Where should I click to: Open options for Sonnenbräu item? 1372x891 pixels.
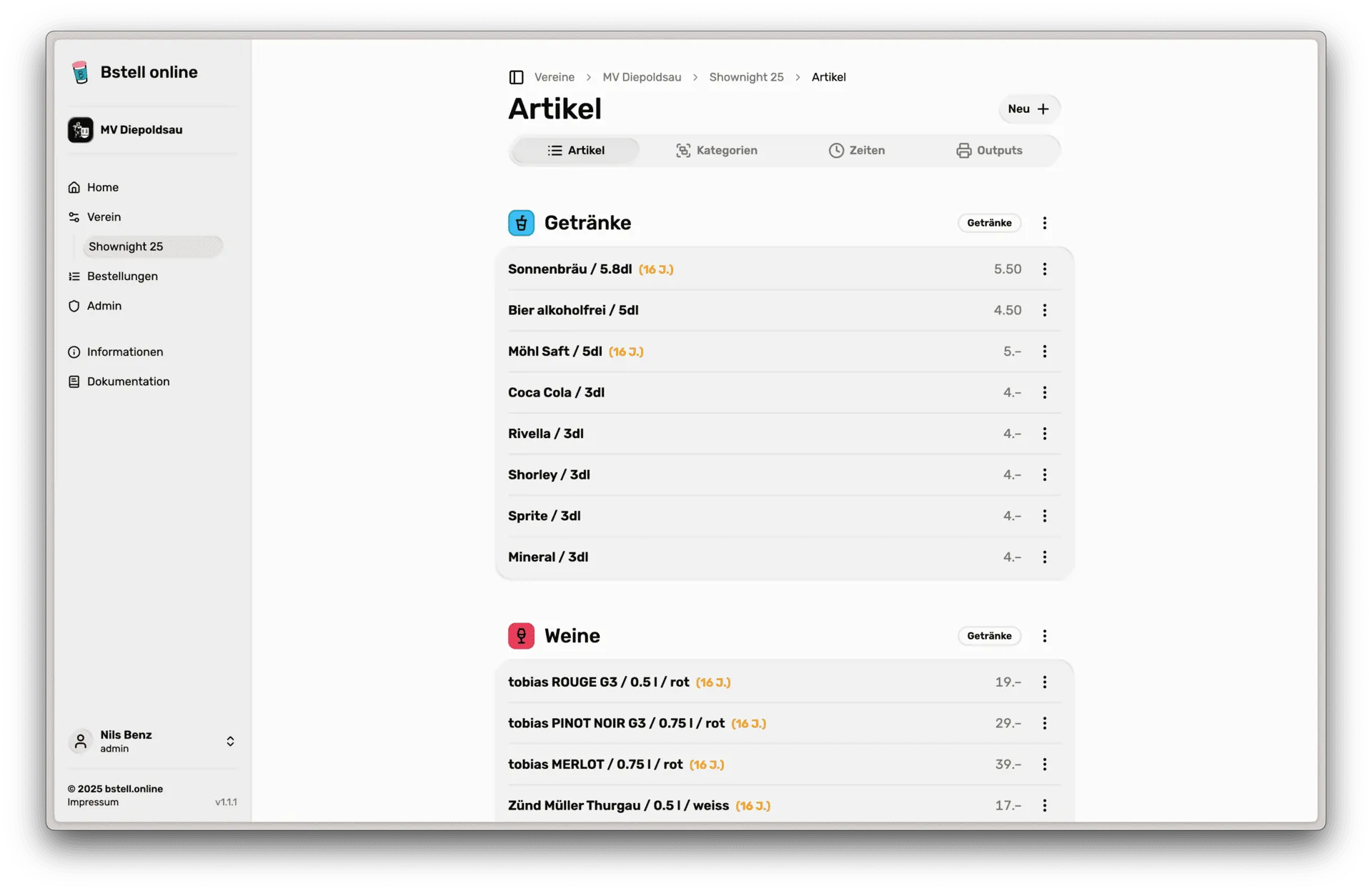(x=1044, y=269)
